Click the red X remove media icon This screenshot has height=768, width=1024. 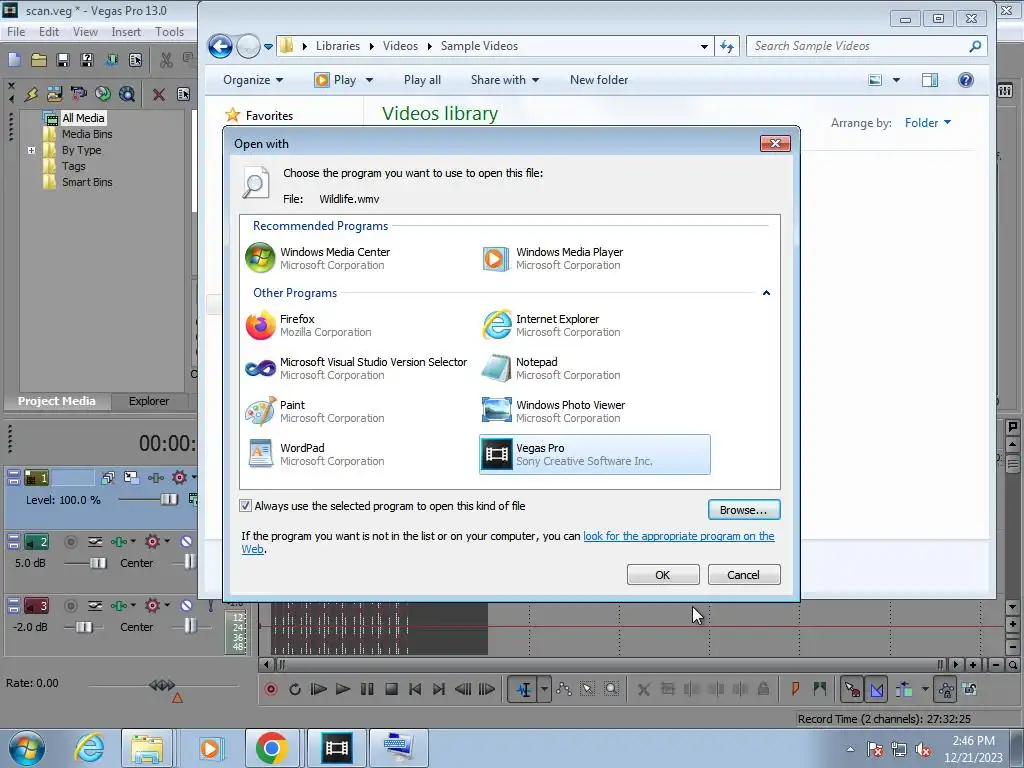point(159,94)
